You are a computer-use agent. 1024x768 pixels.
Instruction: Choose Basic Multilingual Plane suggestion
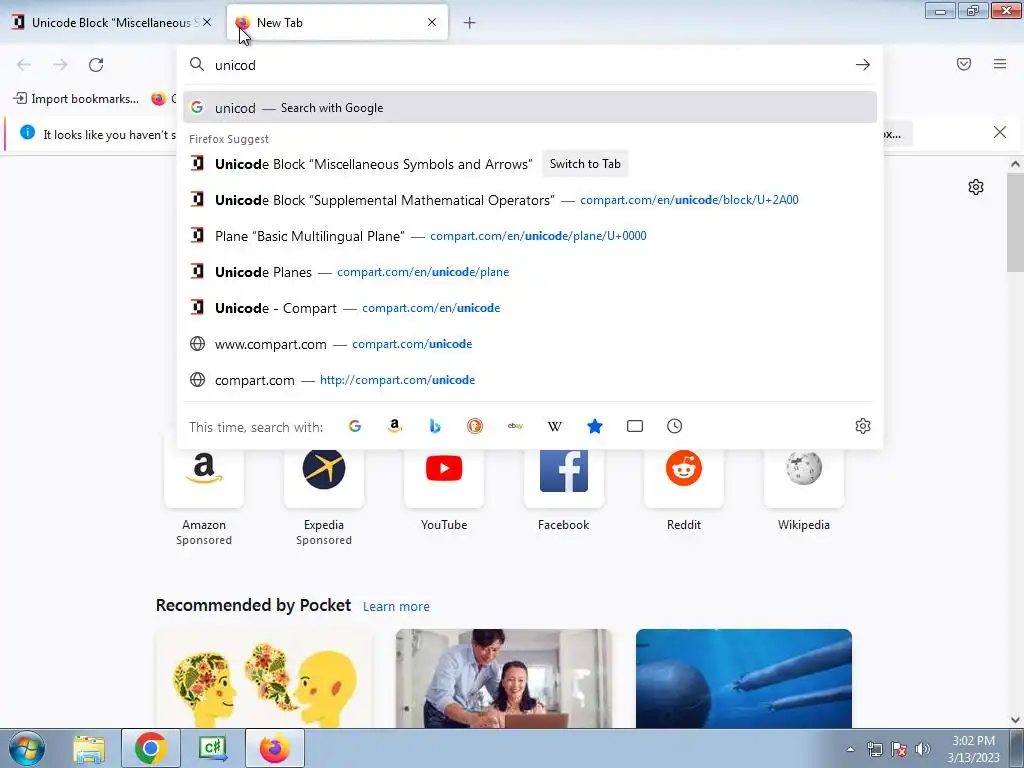[530, 236]
